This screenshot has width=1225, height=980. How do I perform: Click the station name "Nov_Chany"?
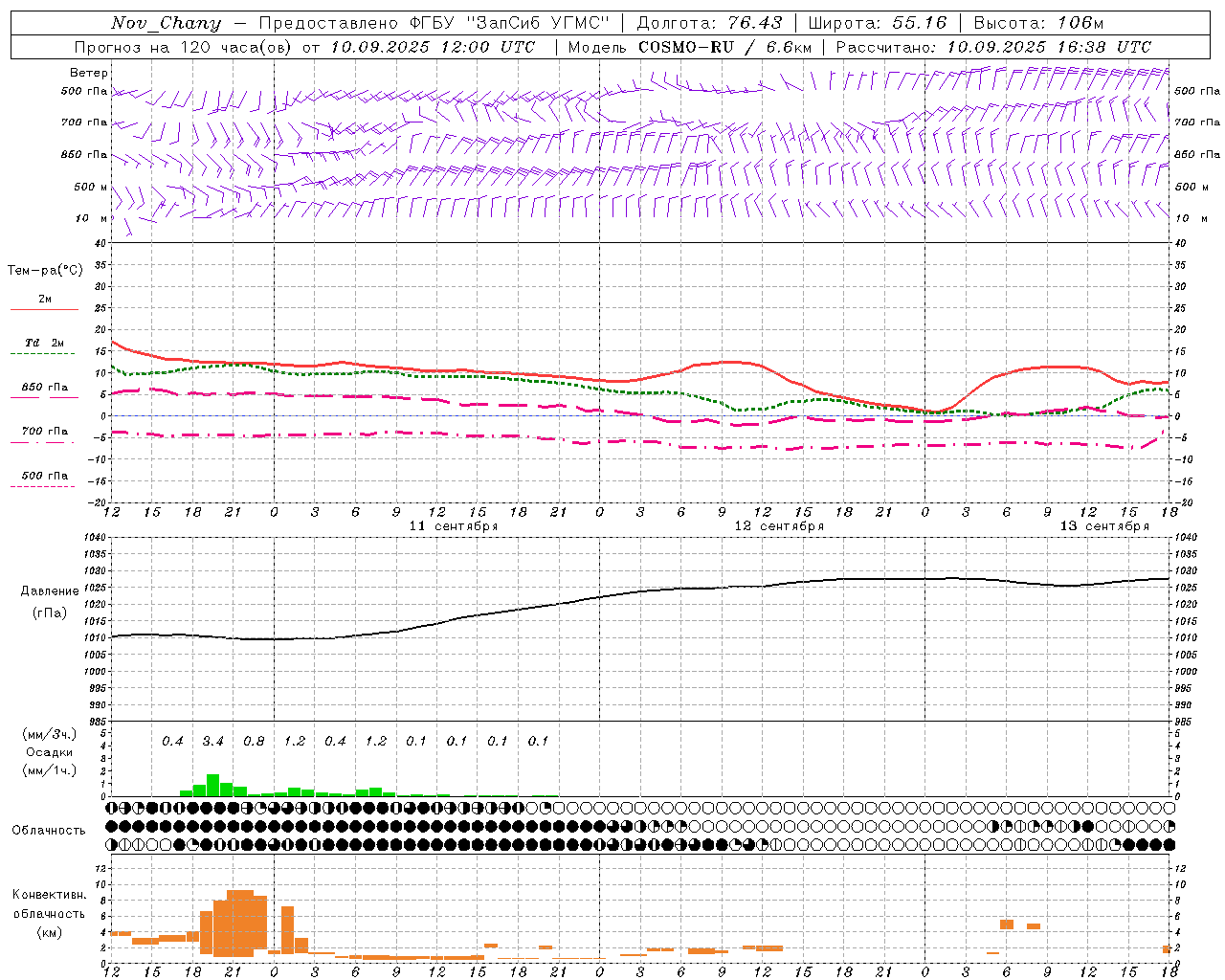(166, 23)
